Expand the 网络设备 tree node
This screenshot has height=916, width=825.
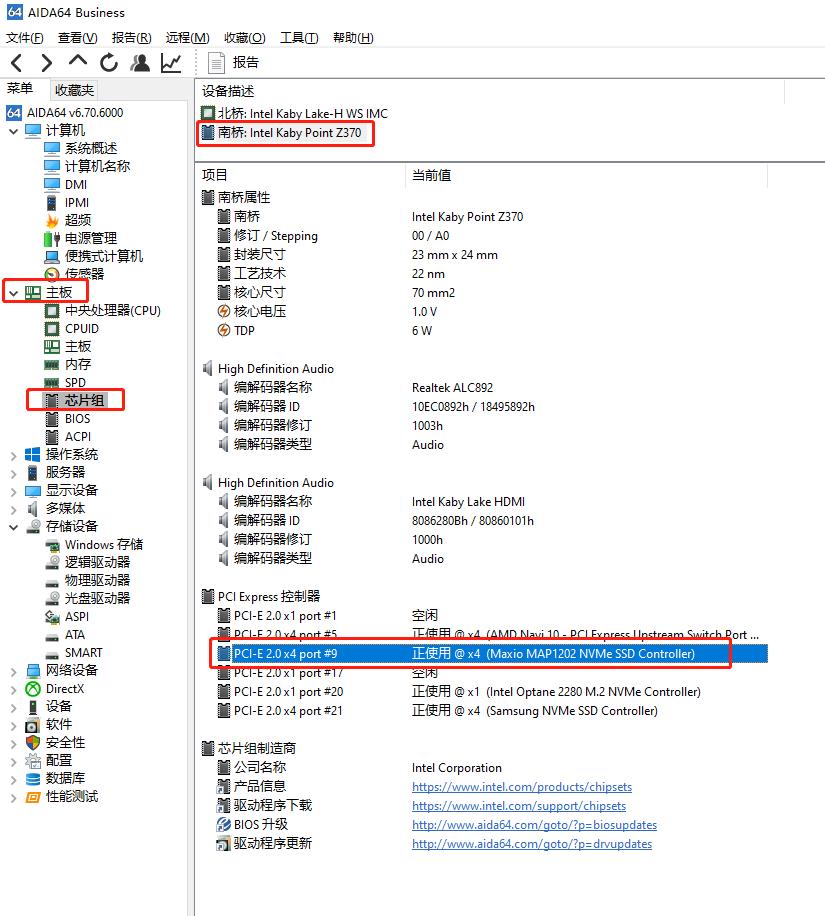tap(13, 671)
